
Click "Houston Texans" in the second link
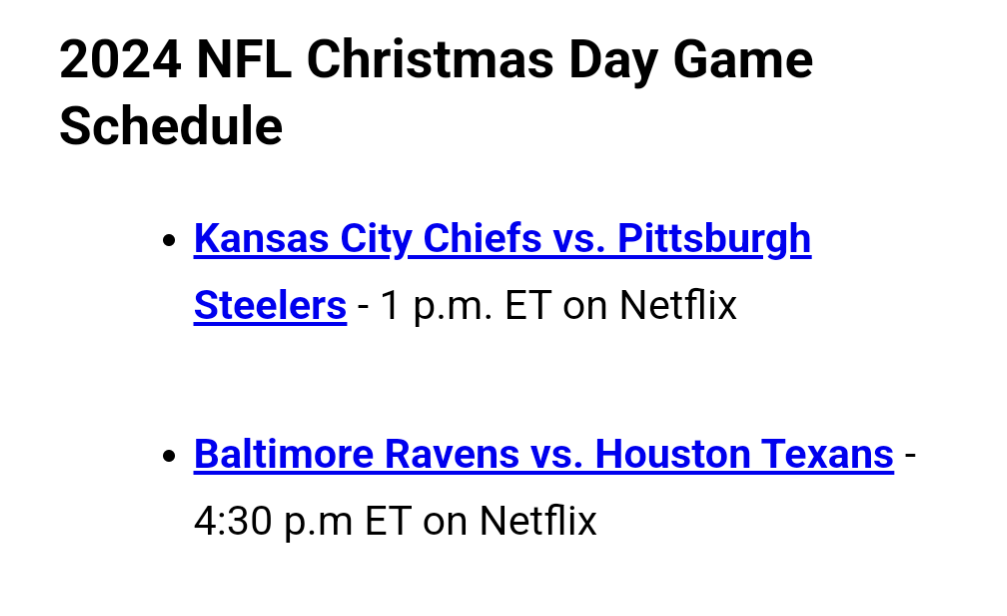coord(744,455)
